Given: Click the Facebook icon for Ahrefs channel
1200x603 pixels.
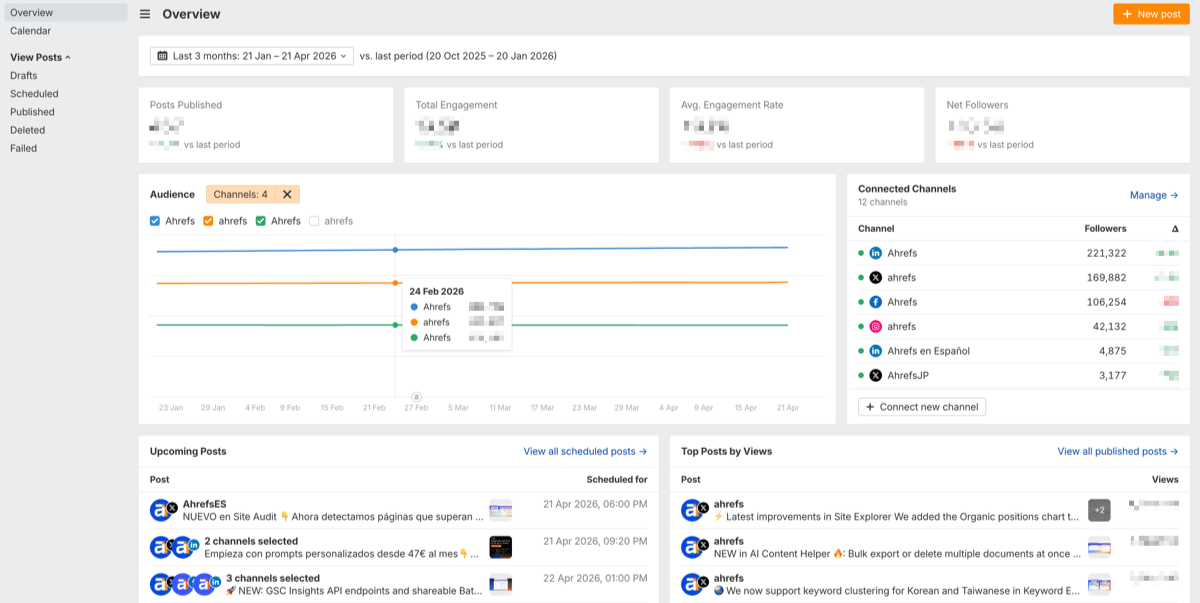Looking at the screenshot, I should [876, 302].
